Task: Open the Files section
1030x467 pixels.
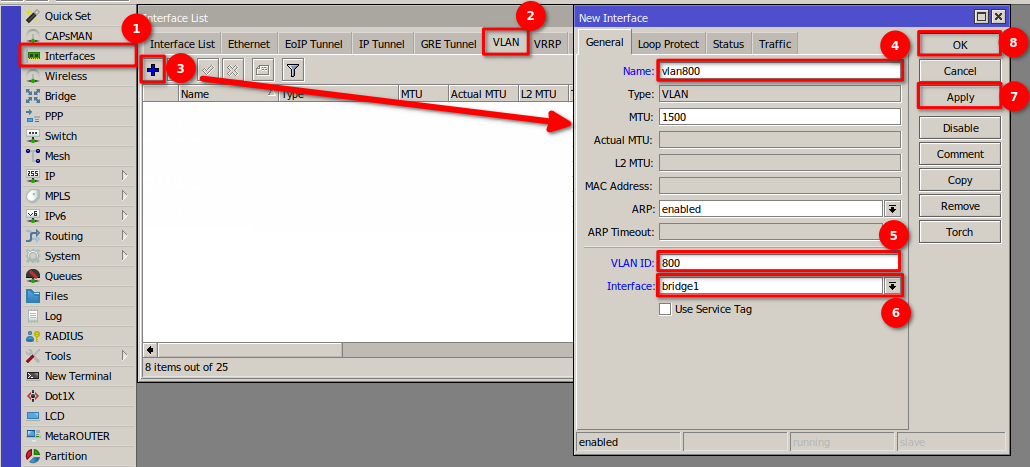Action: (x=56, y=296)
